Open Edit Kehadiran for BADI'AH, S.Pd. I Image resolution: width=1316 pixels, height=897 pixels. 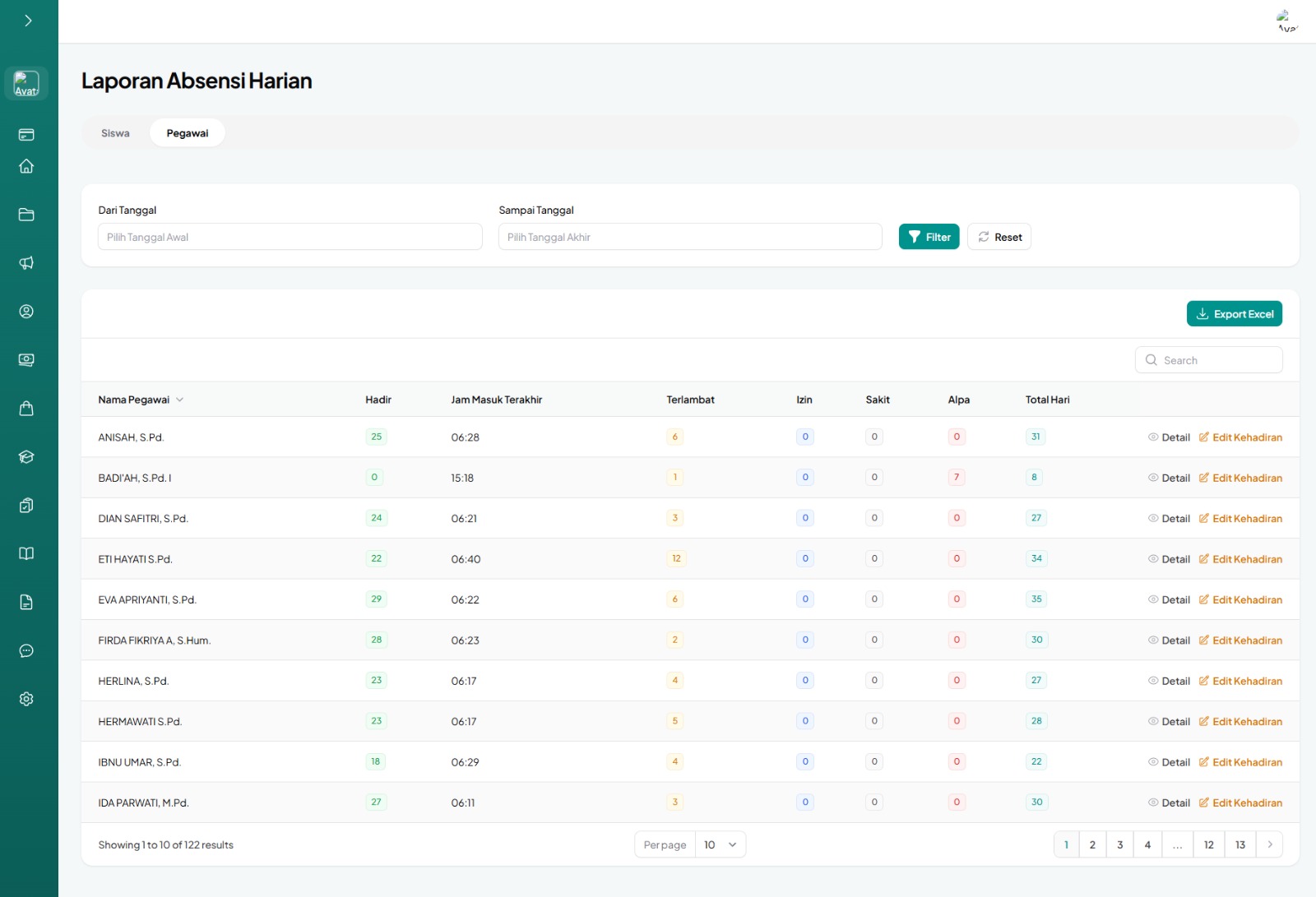[1240, 478]
